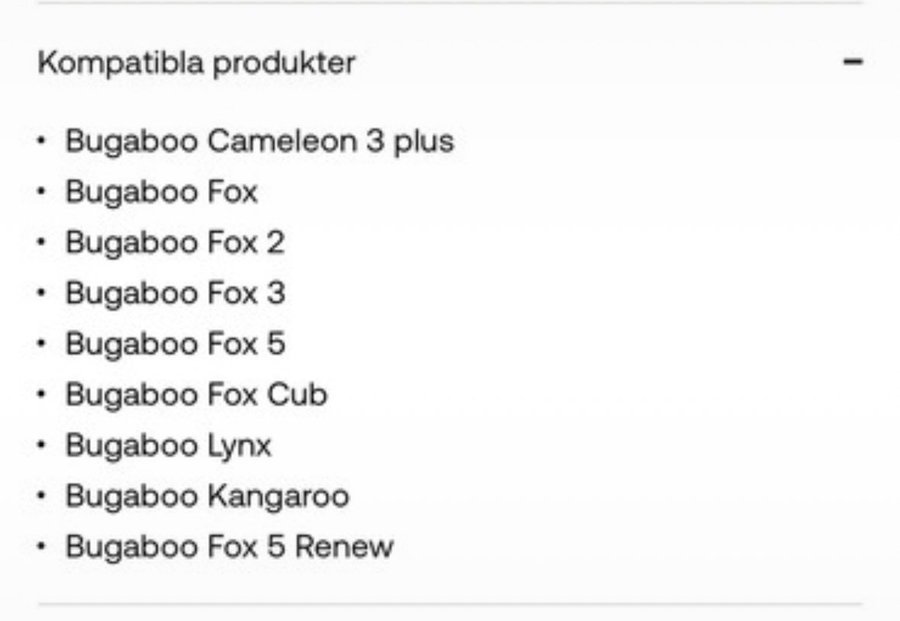Image resolution: width=900 pixels, height=621 pixels.
Task: Click the Bugaboo Fox 5 item
Action: (x=175, y=344)
